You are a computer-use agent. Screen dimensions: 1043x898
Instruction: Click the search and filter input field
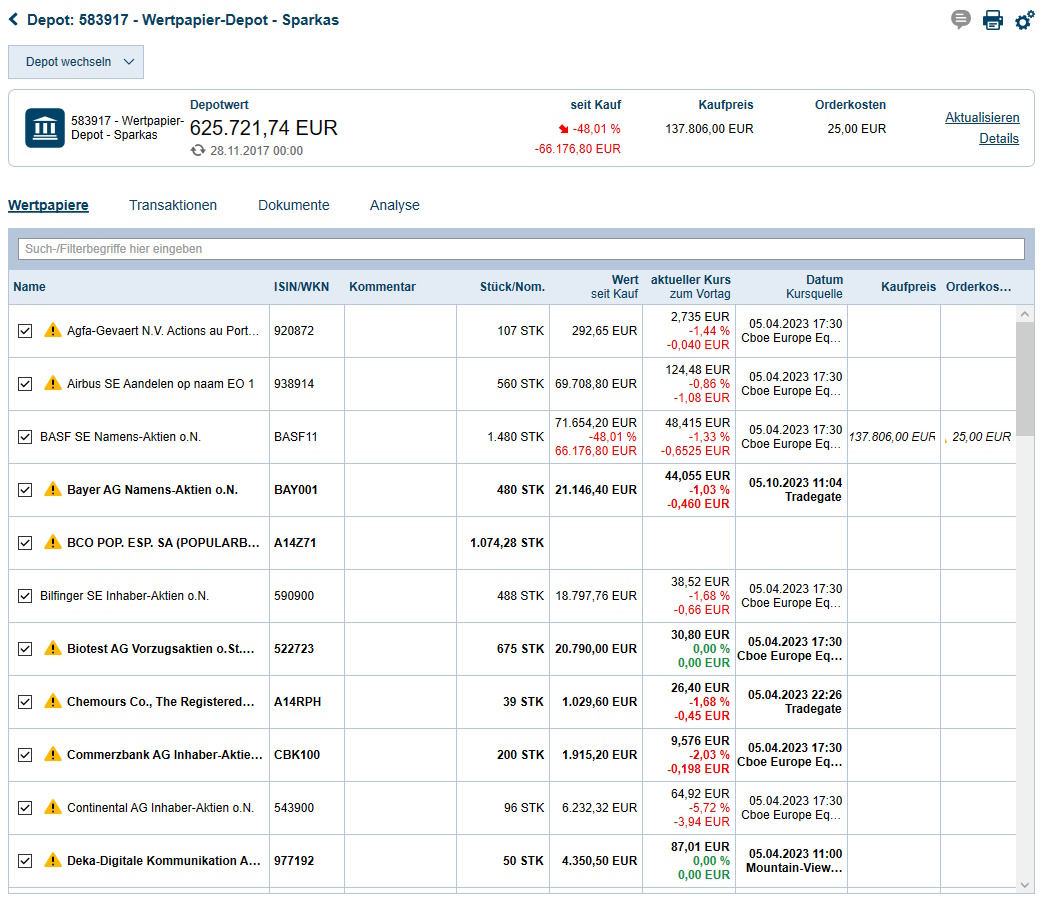pyautogui.click(x=521, y=249)
